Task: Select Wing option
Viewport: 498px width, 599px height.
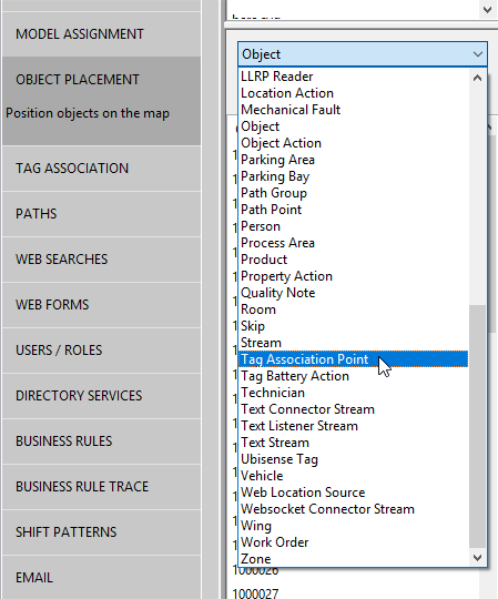Action: 353,525
